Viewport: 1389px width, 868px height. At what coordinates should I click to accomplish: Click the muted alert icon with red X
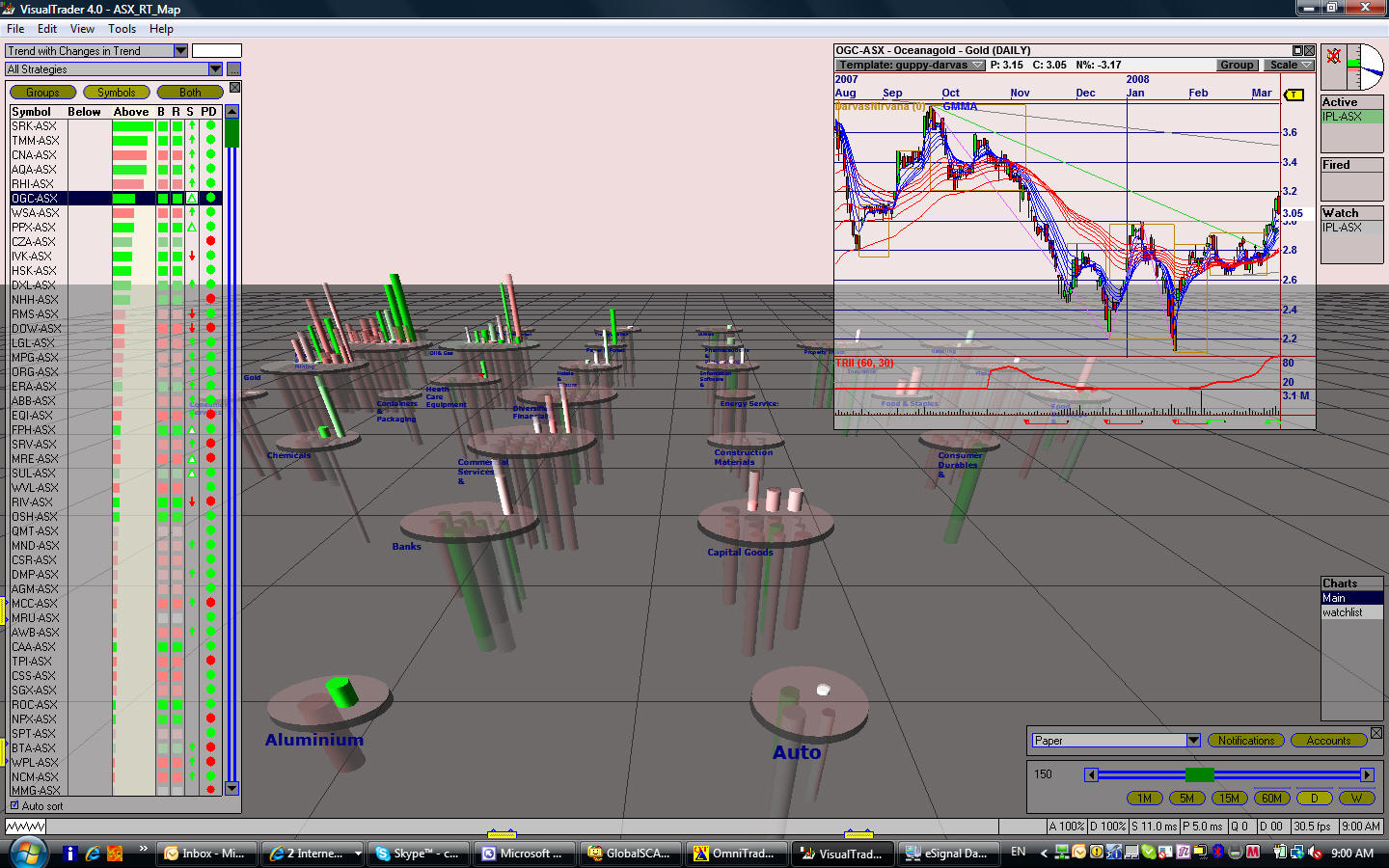pos(1333,56)
